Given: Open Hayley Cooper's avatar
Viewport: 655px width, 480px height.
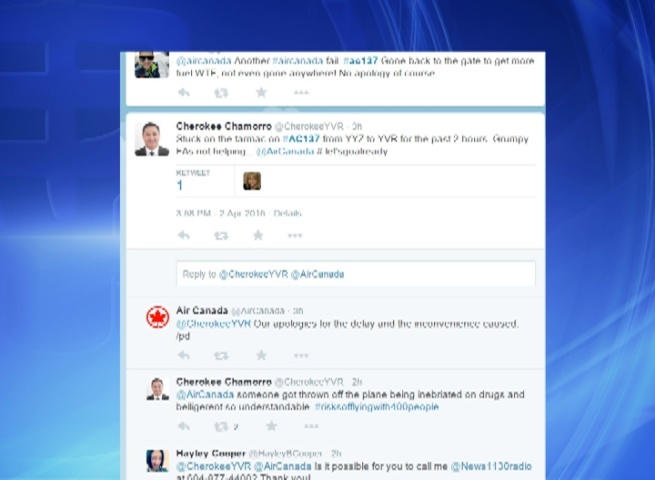Looking at the screenshot, I should [x=157, y=461].
